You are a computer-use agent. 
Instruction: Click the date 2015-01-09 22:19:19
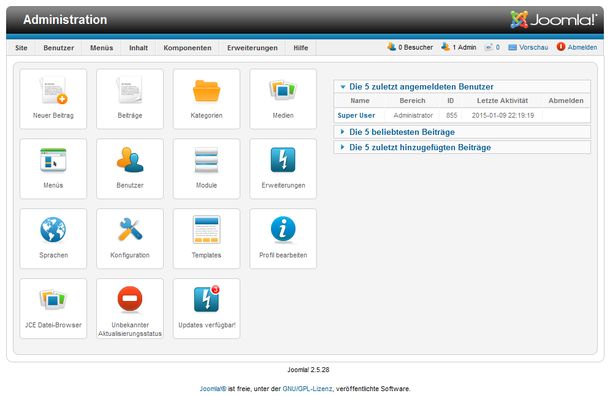pyautogui.click(x=503, y=116)
